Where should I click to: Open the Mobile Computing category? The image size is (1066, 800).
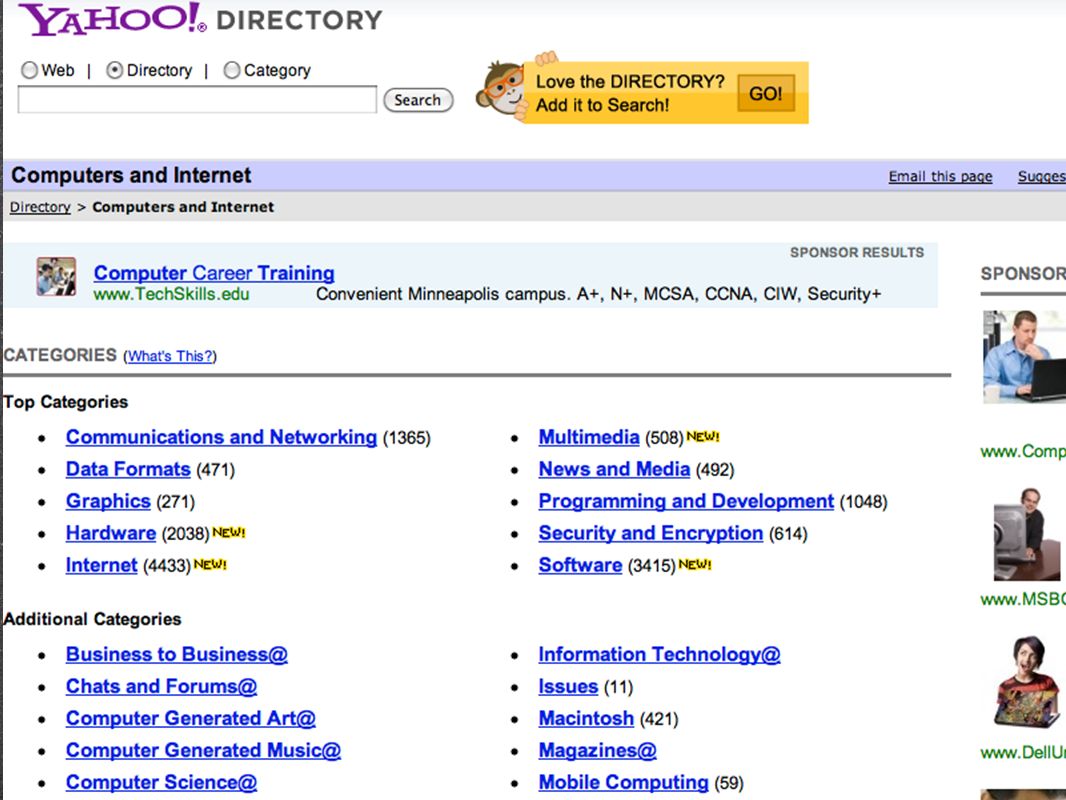click(x=623, y=782)
